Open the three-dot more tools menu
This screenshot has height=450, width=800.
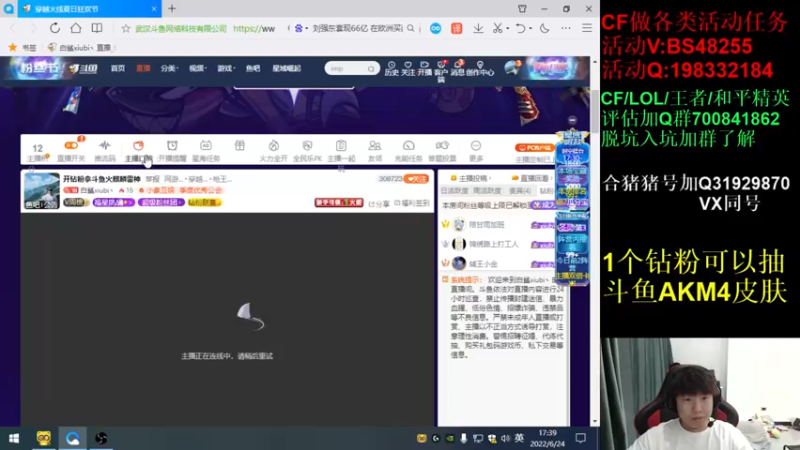tap(566, 29)
